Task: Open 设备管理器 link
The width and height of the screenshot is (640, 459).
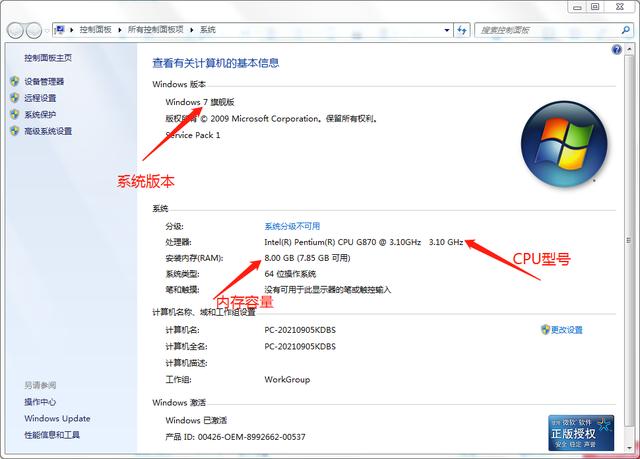Action: [x=44, y=82]
